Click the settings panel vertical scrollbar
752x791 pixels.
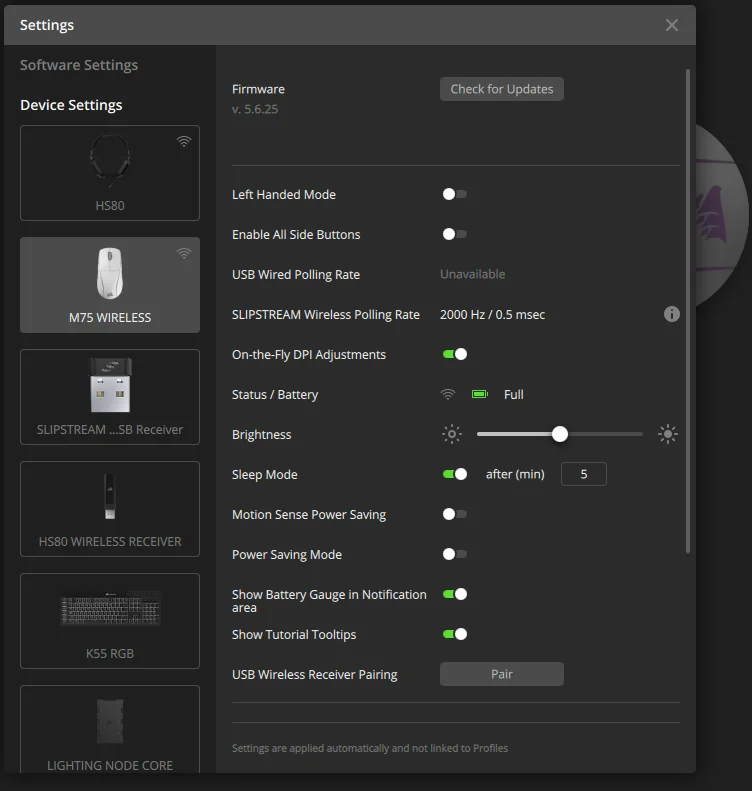(x=687, y=311)
